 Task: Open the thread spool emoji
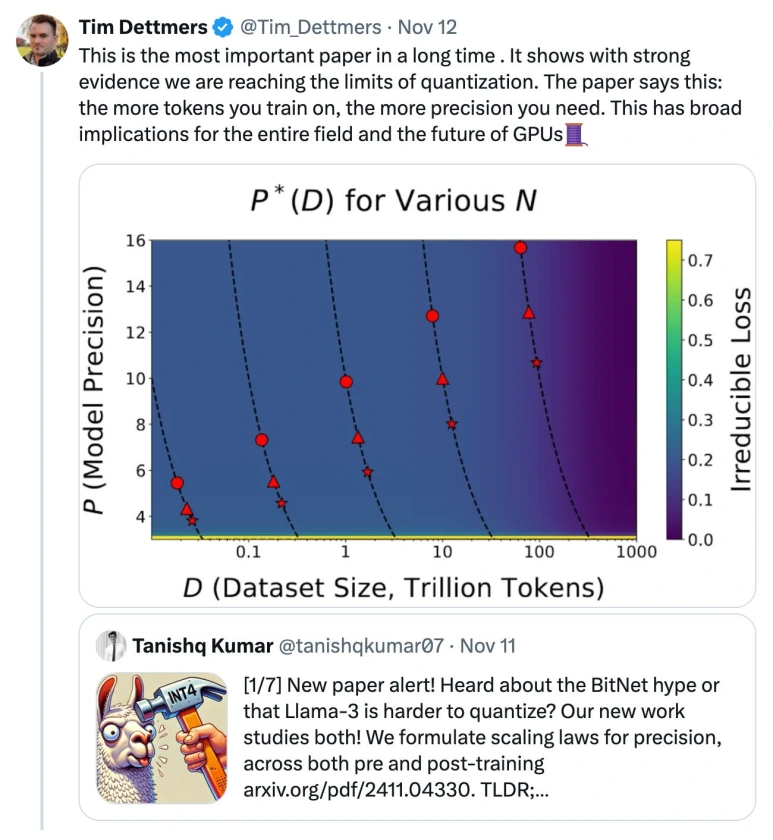pos(574,134)
